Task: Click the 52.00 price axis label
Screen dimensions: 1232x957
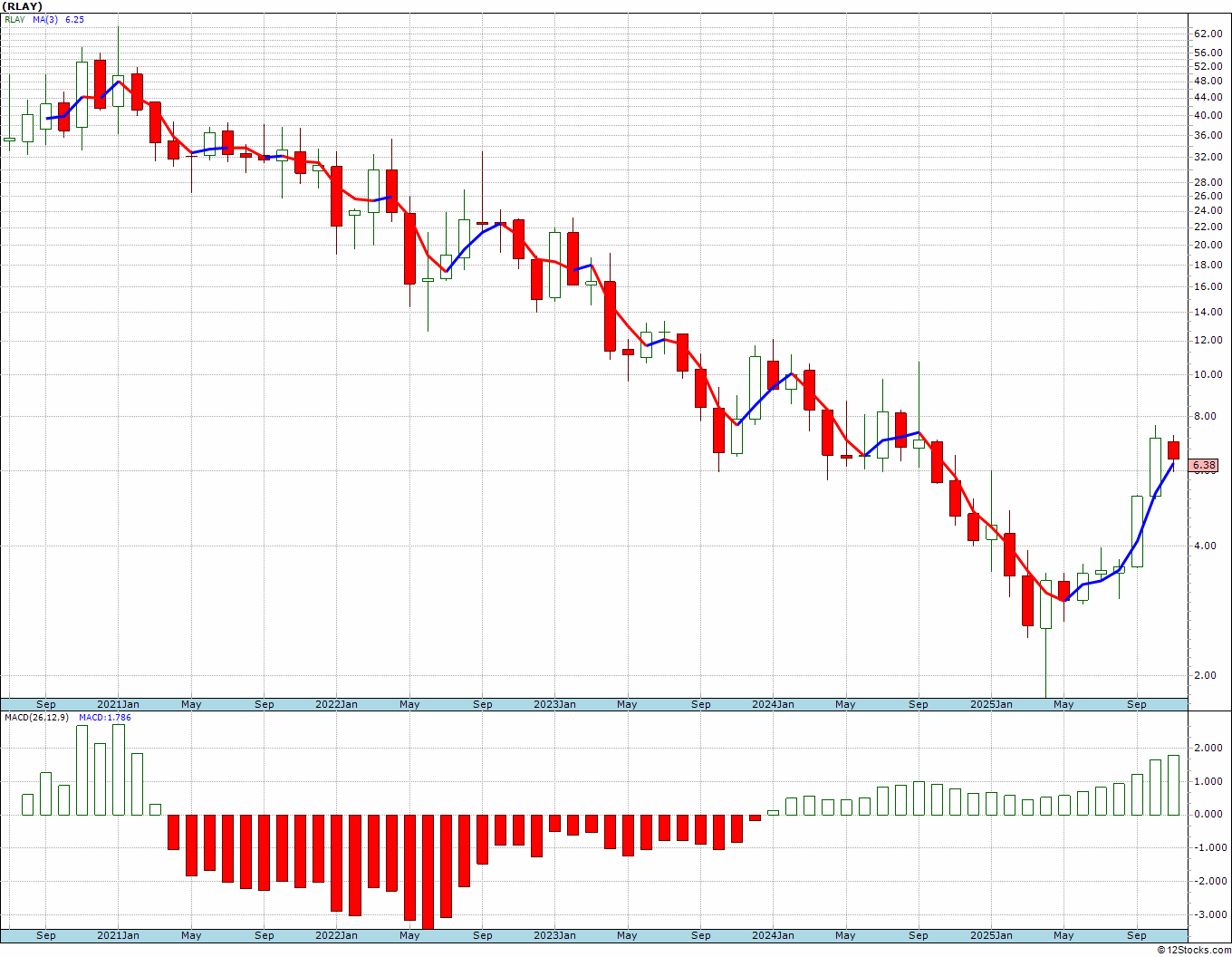Action: [1208, 66]
